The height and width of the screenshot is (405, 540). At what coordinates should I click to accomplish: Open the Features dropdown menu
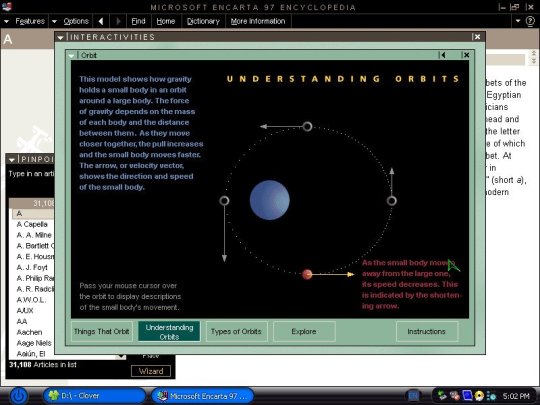click(25, 21)
